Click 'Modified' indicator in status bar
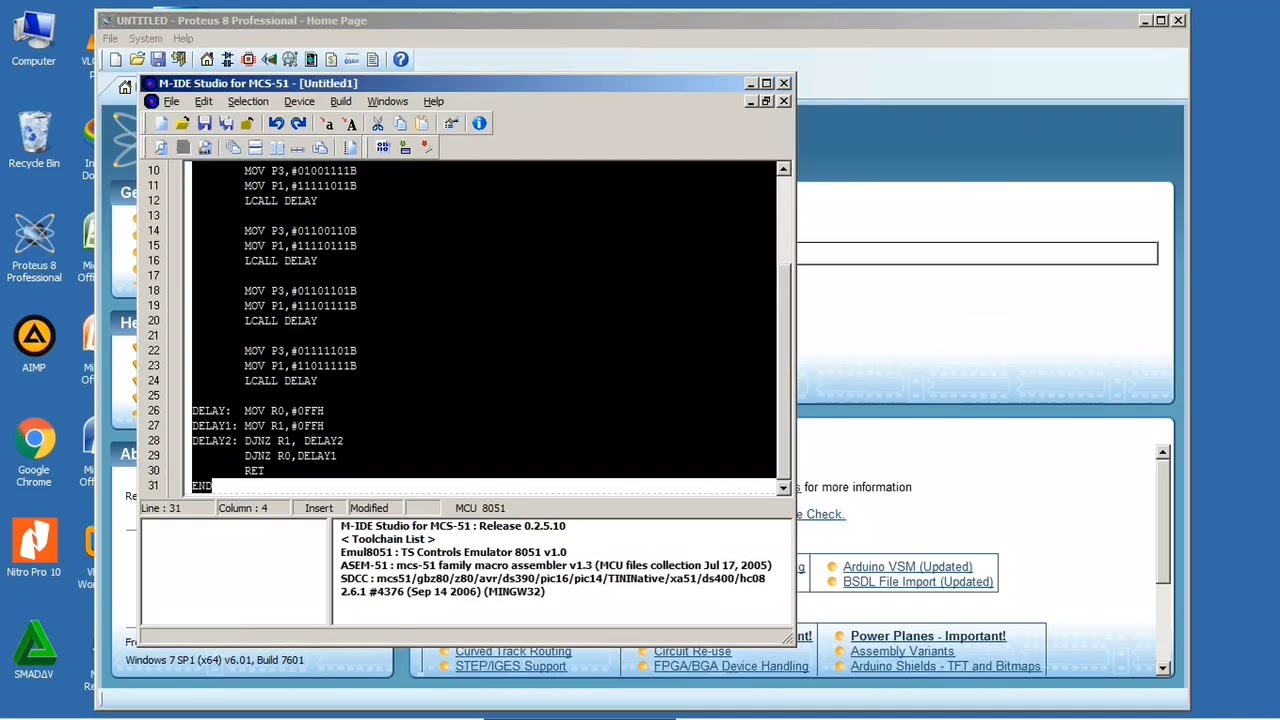 click(x=369, y=508)
